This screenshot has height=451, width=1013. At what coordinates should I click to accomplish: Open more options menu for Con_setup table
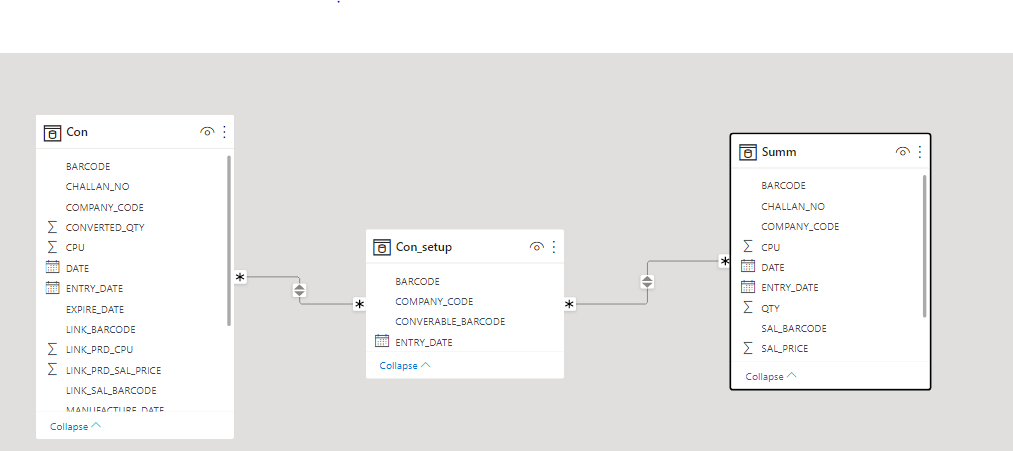(554, 247)
